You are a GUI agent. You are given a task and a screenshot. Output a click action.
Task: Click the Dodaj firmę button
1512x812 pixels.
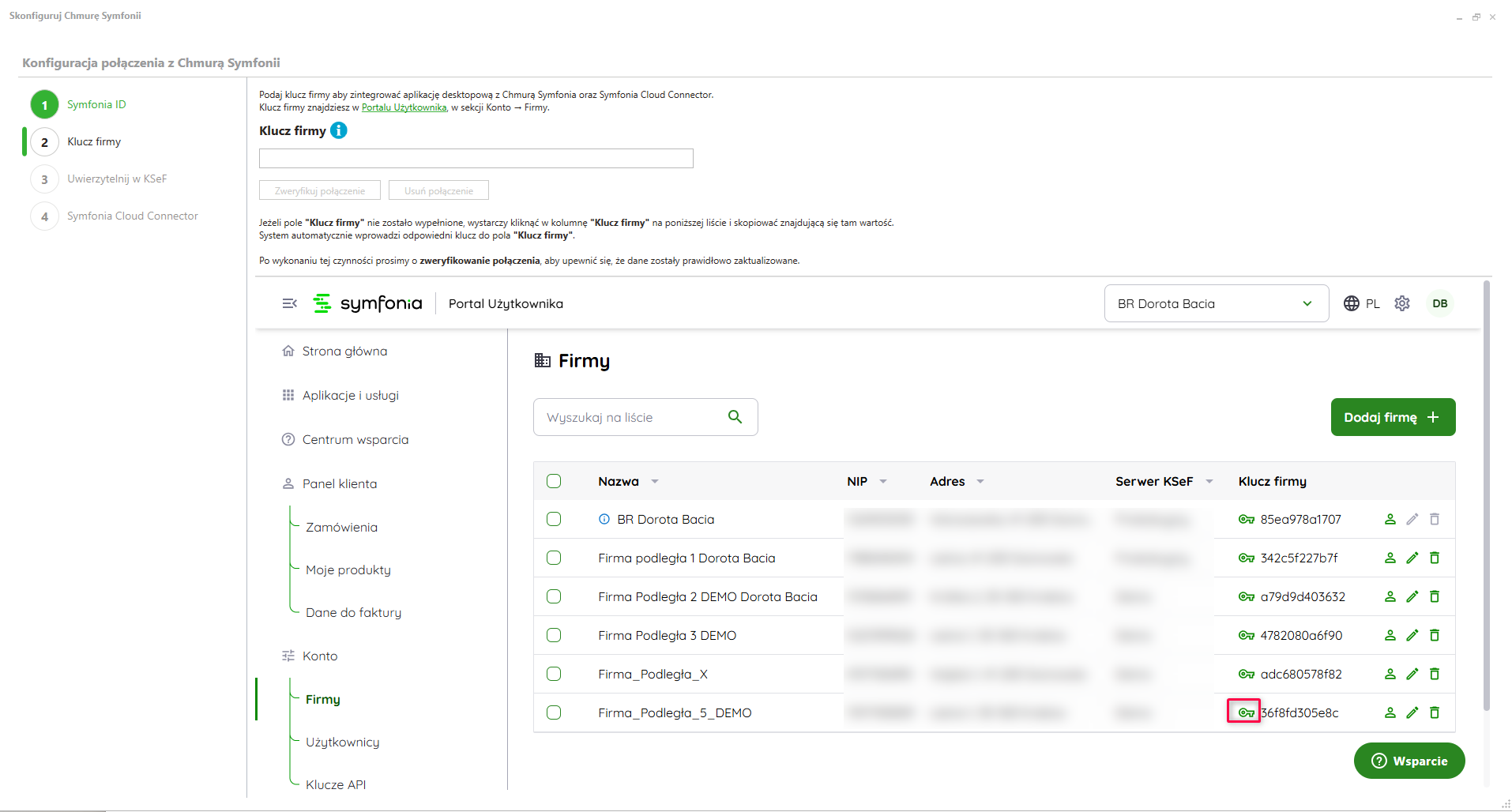tap(1393, 417)
